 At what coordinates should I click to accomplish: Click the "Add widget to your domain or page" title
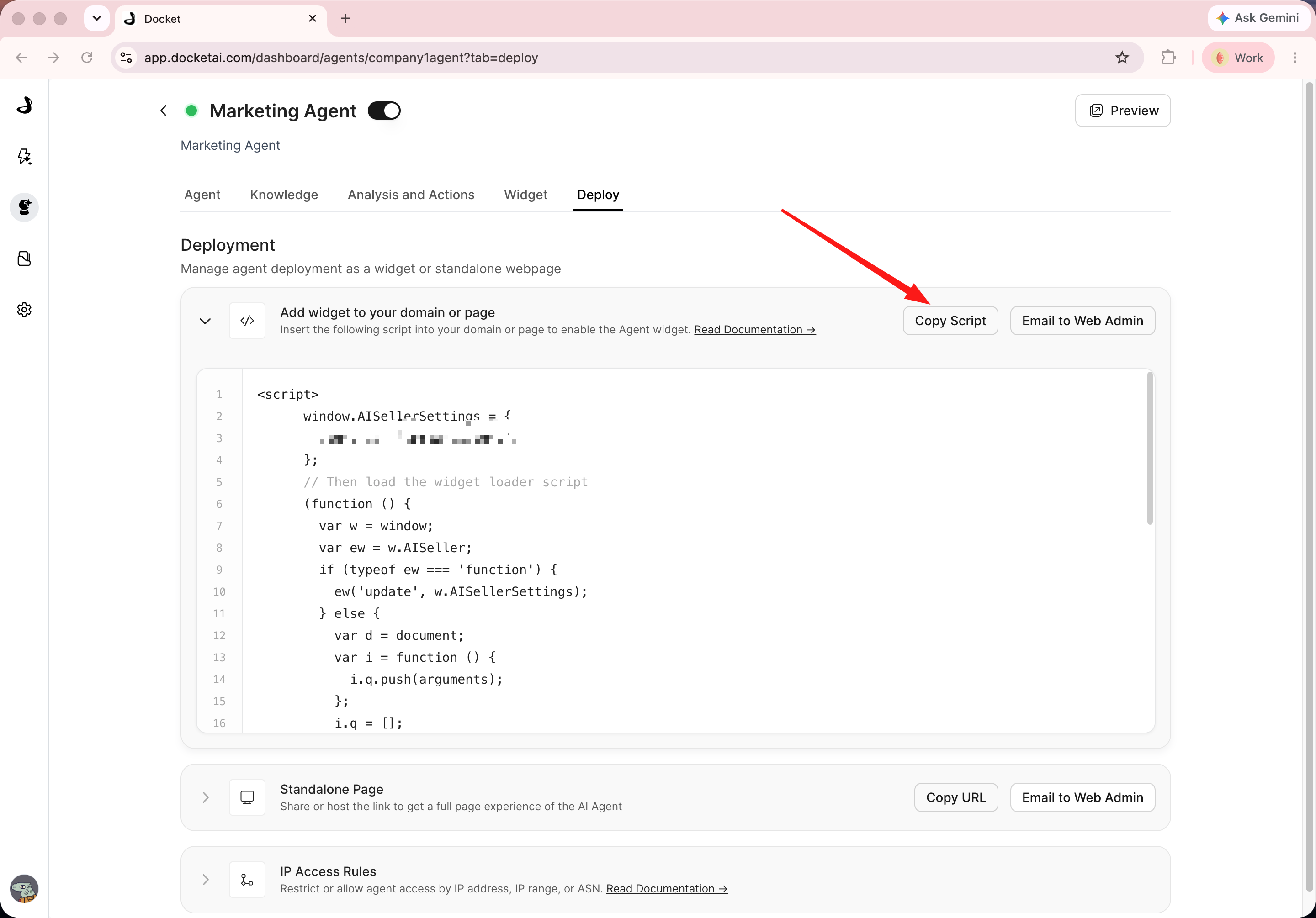point(387,312)
